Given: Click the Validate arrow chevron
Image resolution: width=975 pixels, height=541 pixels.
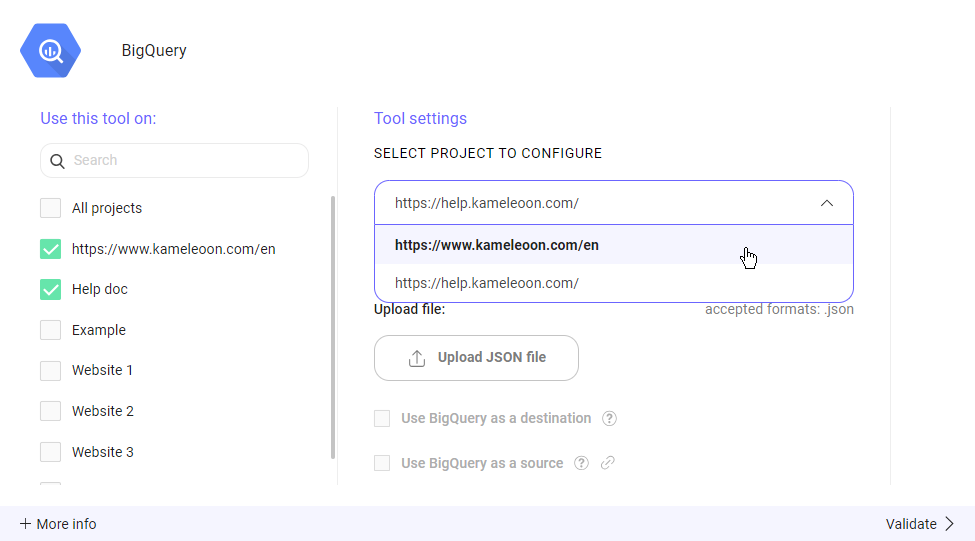Looking at the screenshot, I should [950, 524].
